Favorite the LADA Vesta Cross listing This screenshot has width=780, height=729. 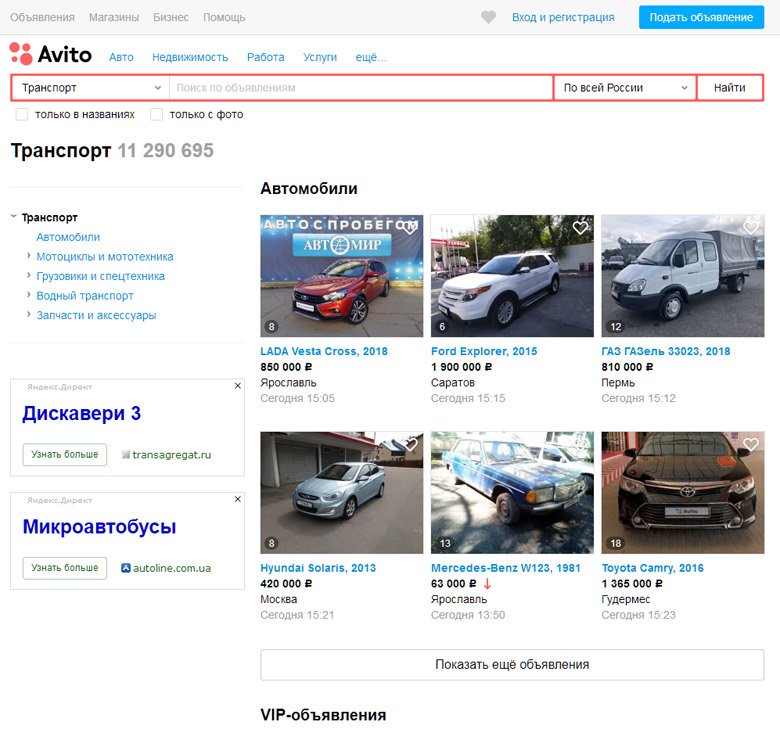(409, 228)
